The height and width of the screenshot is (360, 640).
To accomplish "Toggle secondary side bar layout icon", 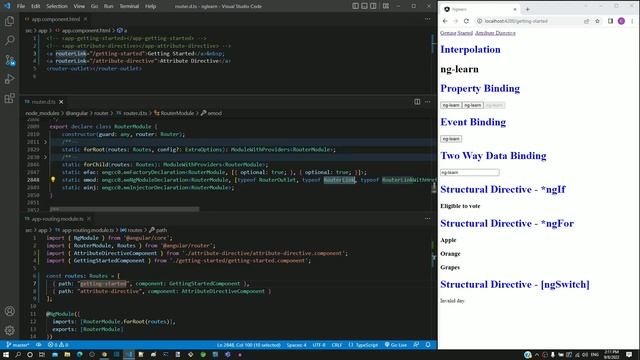I will click(x=373, y=6).
